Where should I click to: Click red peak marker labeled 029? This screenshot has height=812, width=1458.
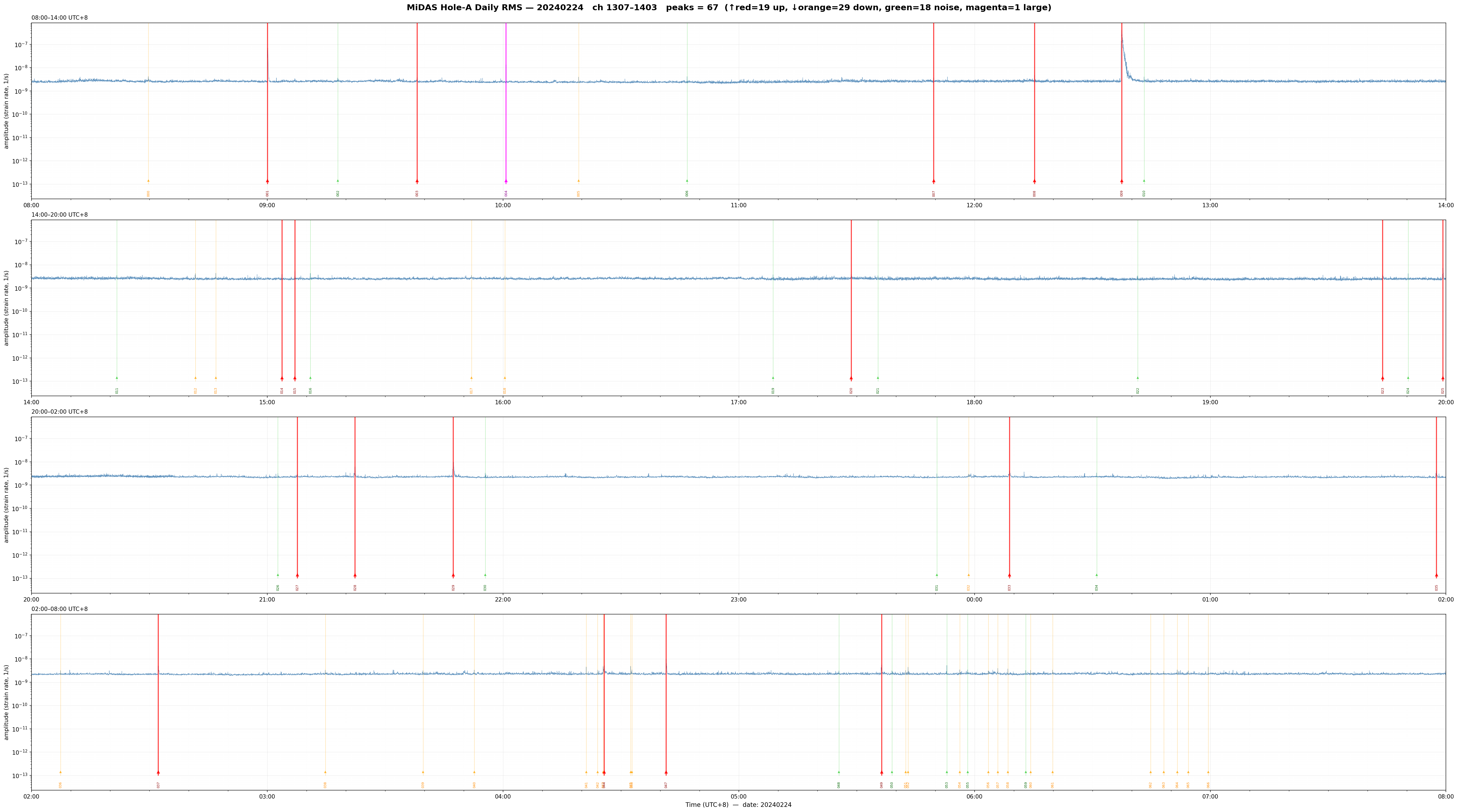(x=453, y=575)
